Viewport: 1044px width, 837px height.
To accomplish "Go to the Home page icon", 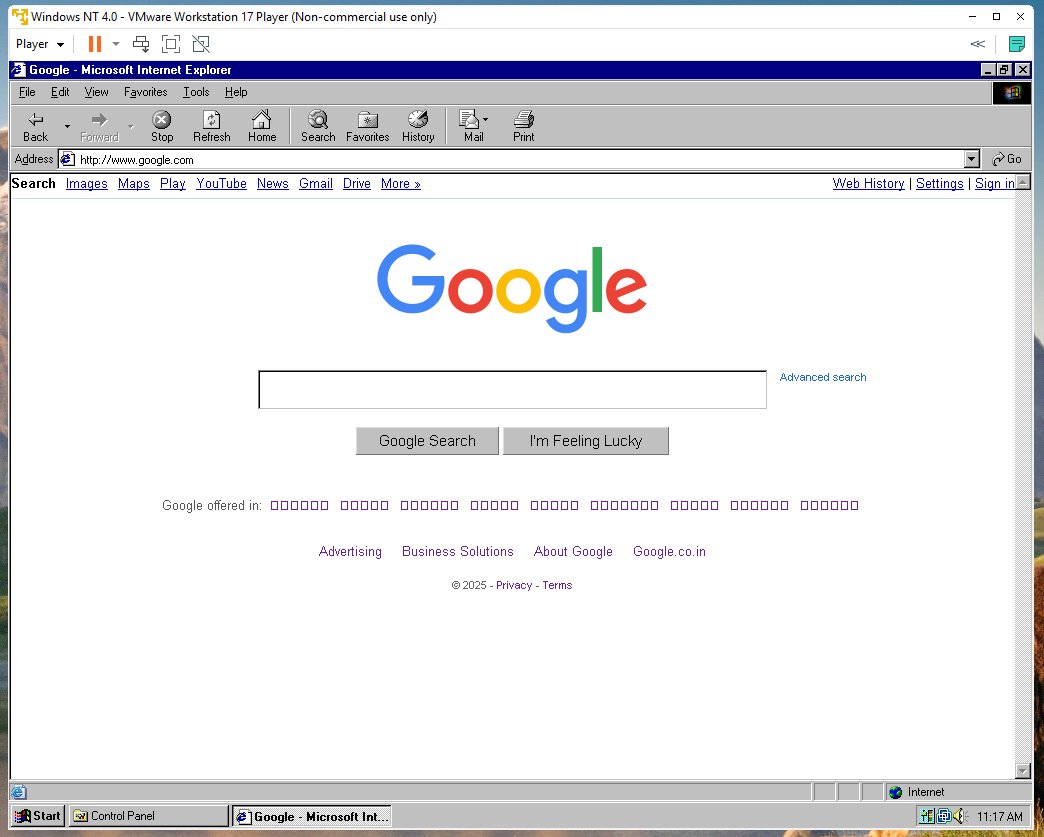I will (262, 127).
